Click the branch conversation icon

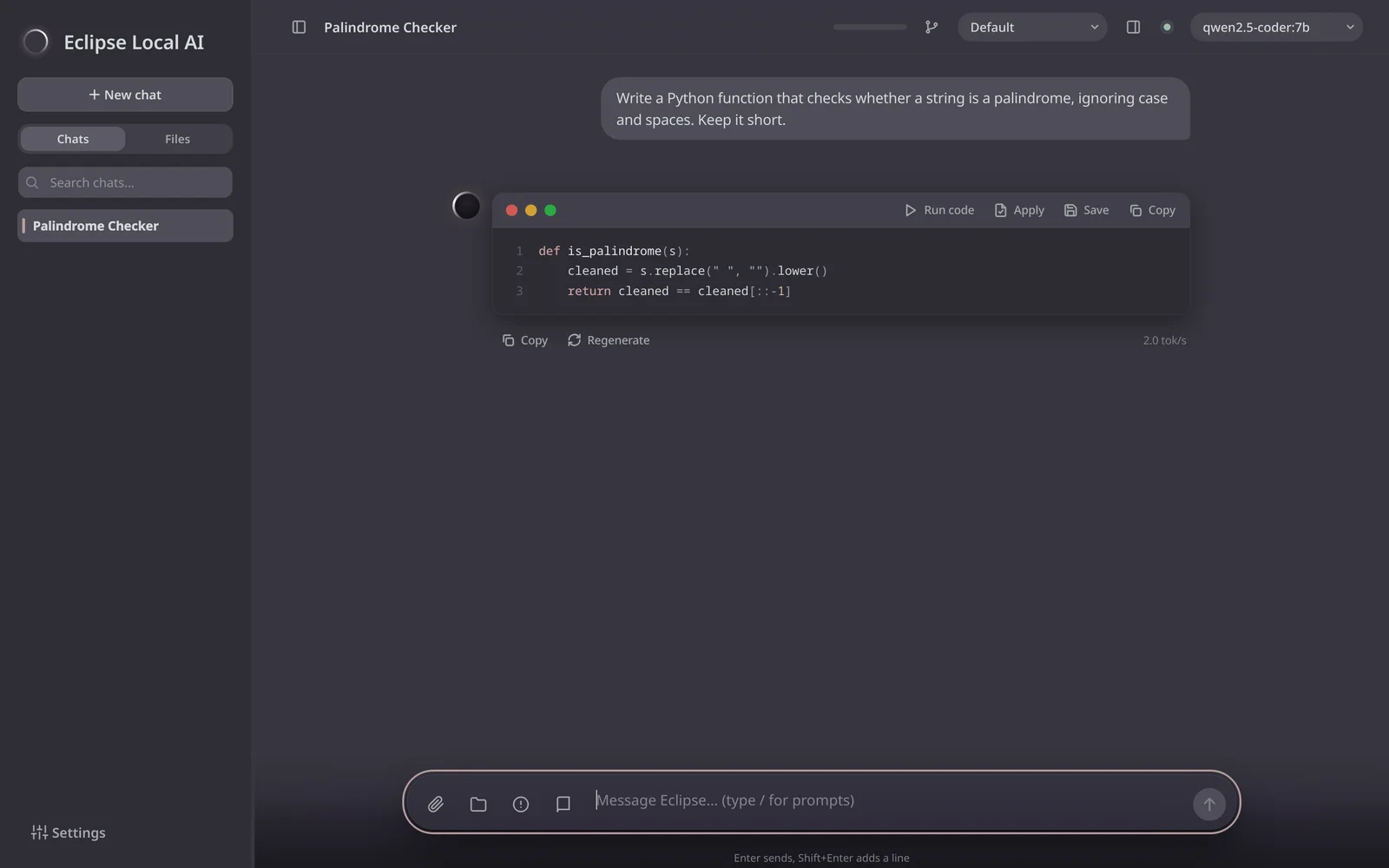(x=931, y=27)
